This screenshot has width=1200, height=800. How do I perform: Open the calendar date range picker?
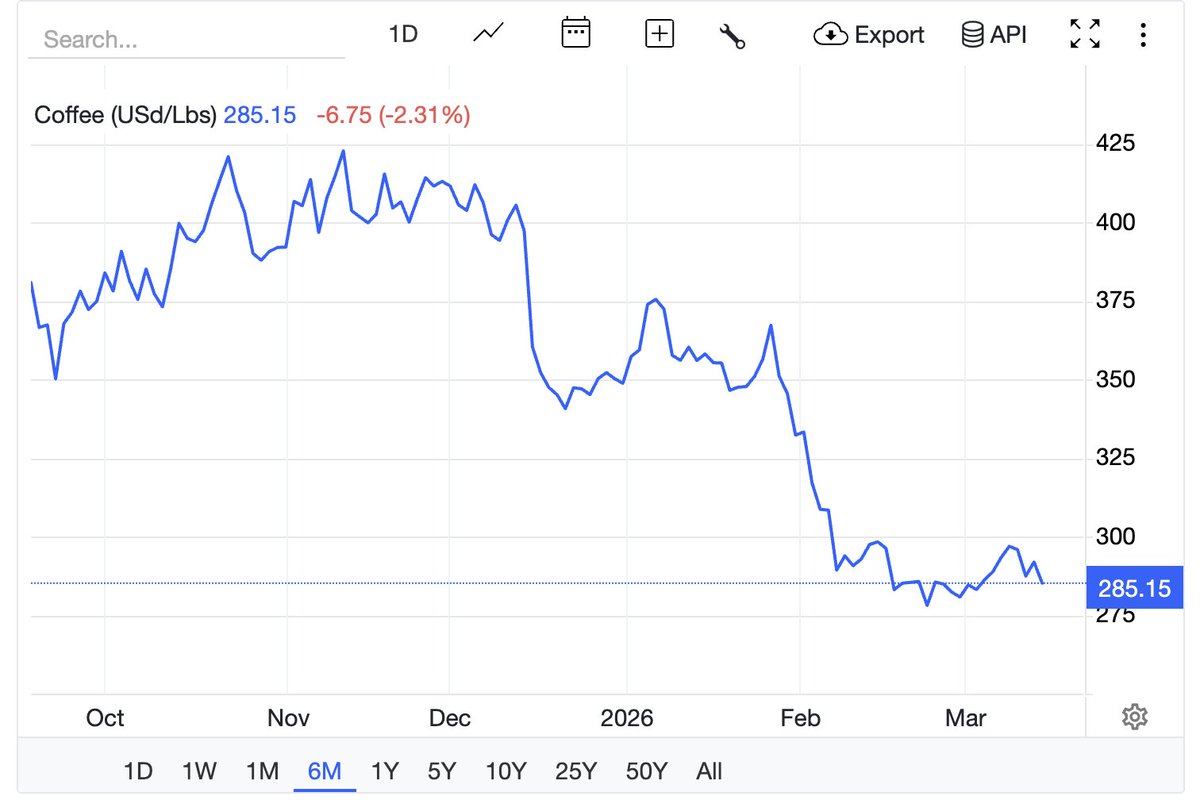[x=575, y=33]
